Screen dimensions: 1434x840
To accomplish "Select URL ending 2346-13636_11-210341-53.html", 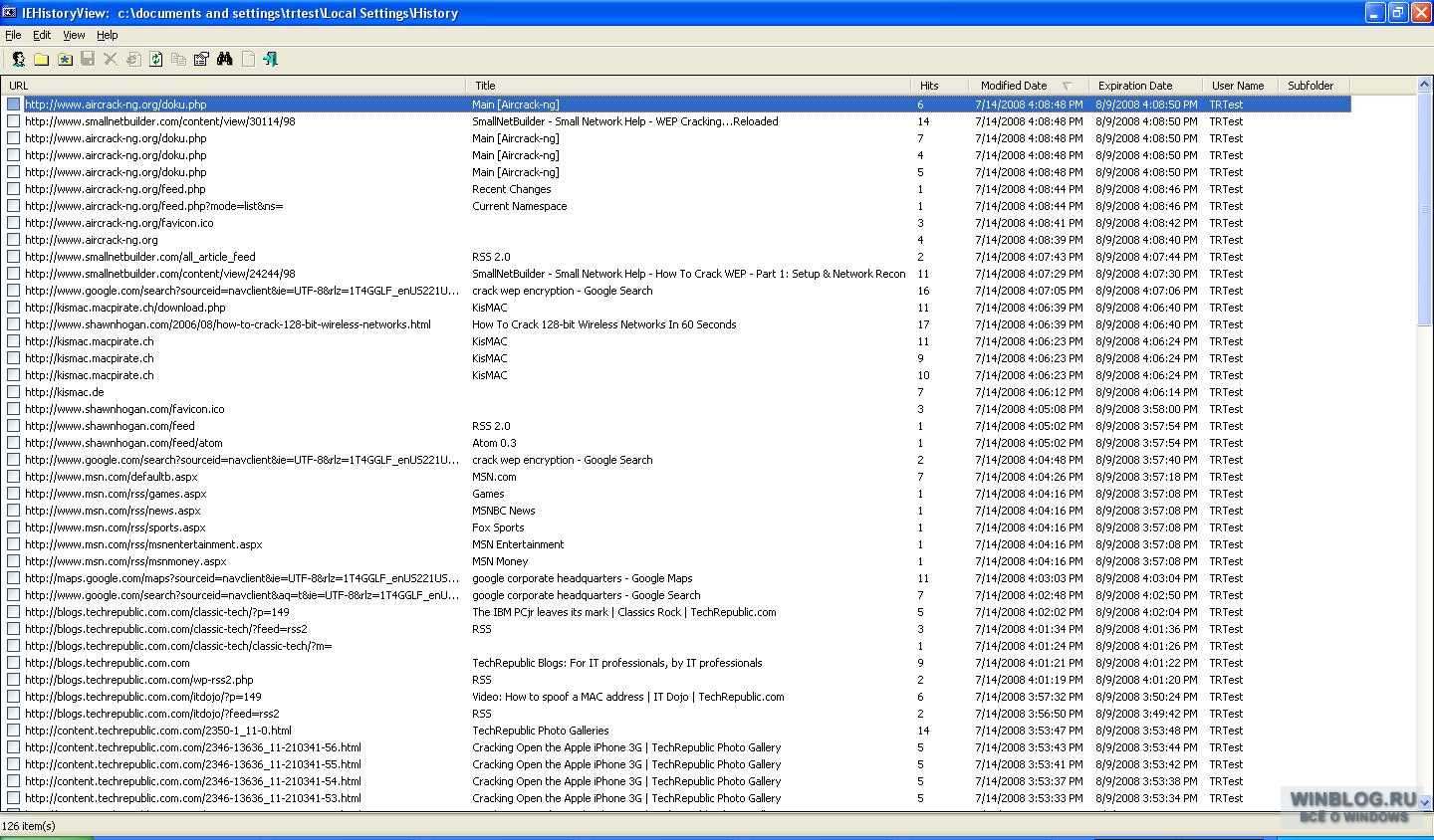I will [193, 798].
